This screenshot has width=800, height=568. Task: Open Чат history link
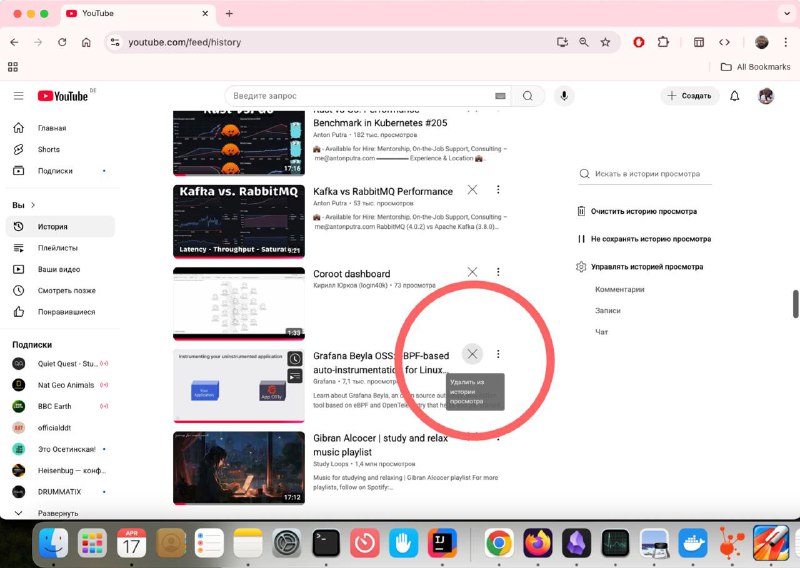(x=602, y=332)
